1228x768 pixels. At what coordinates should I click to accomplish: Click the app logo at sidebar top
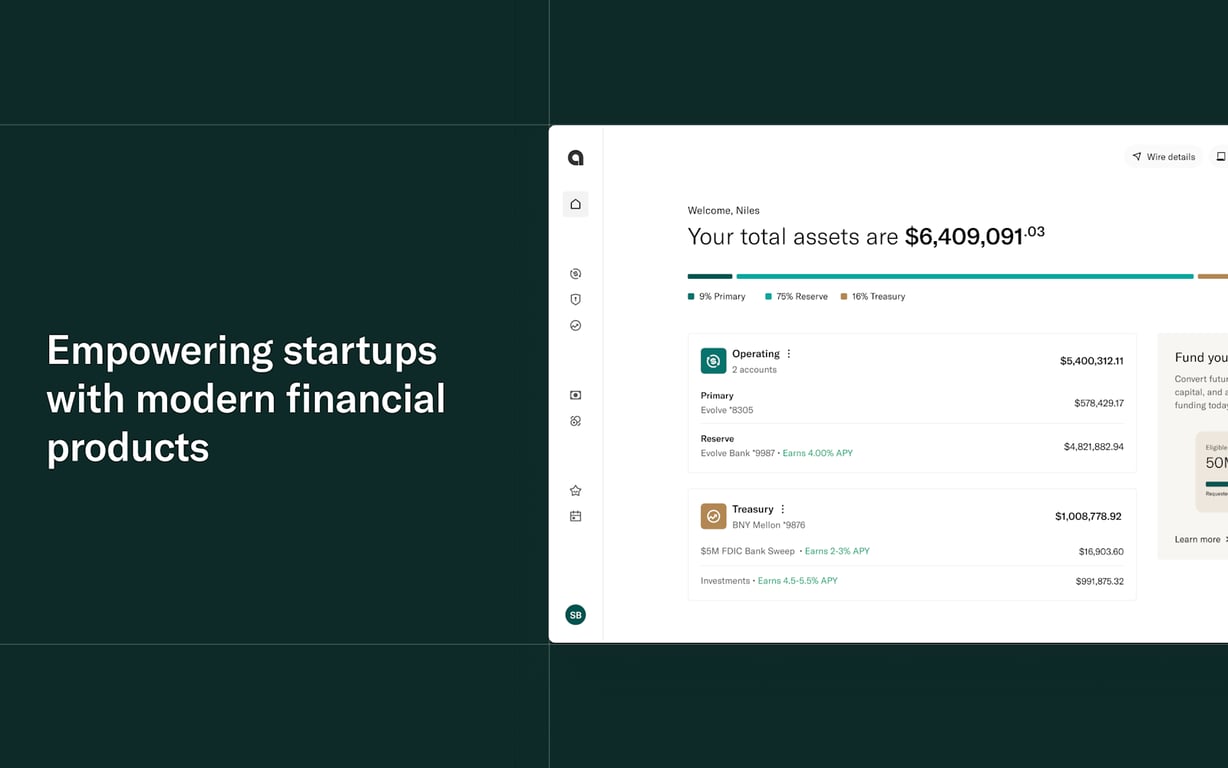tap(575, 158)
